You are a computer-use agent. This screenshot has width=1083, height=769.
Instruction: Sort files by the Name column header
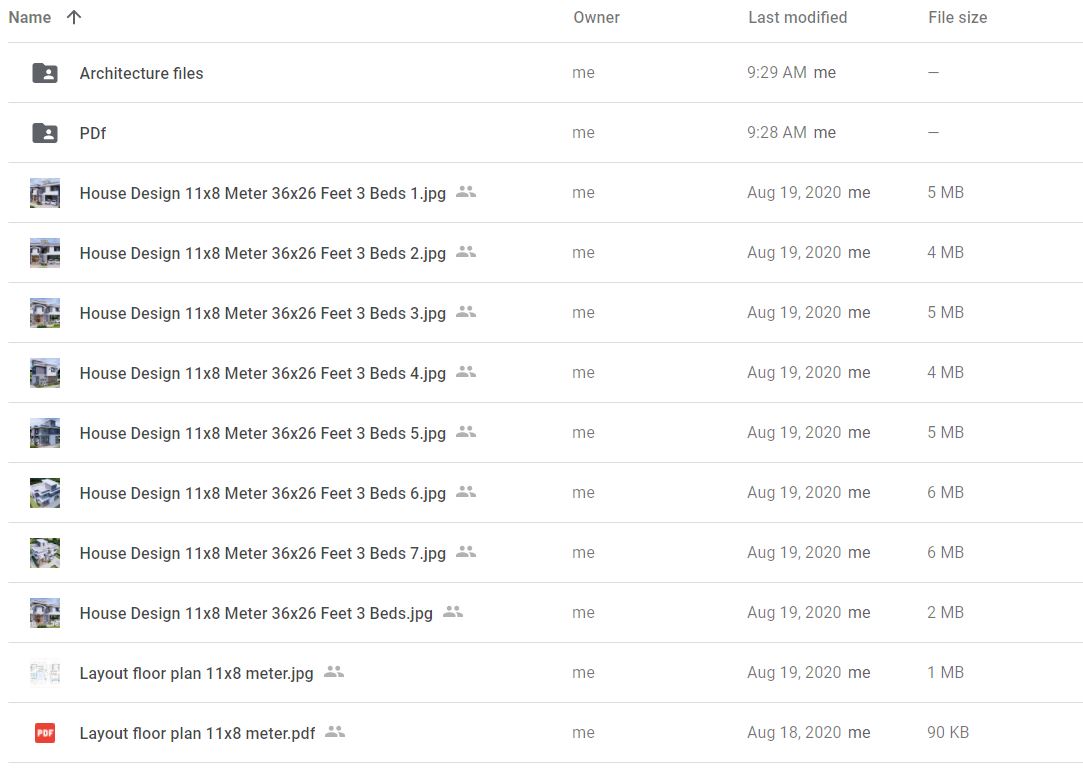point(30,17)
